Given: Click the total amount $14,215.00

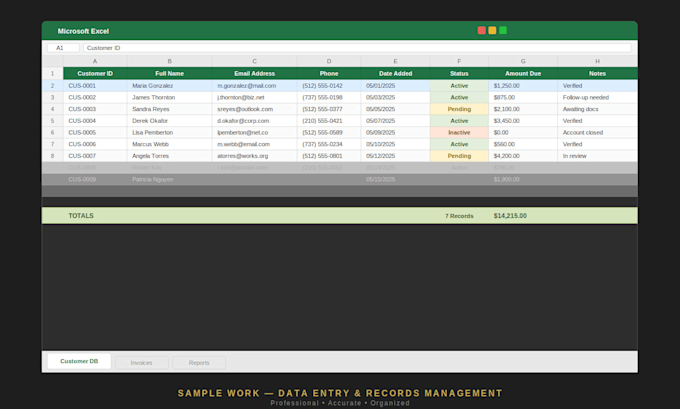Looking at the screenshot, I should (x=510, y=216).
